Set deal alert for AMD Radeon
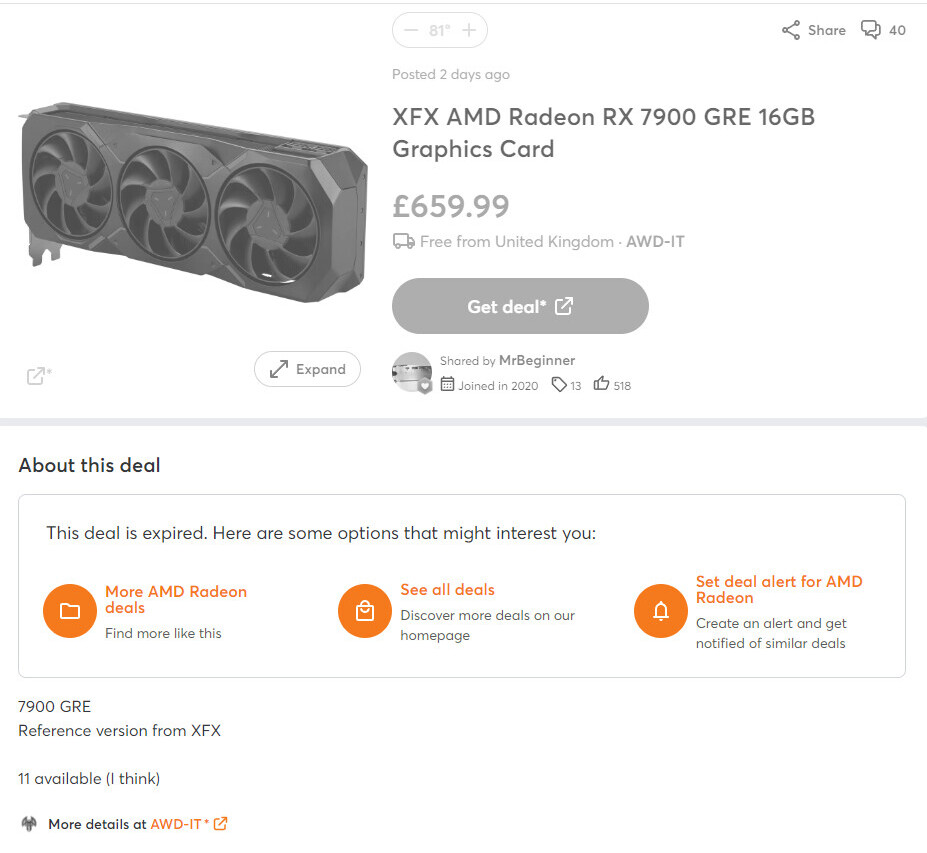This screenshot has width=927, height=853. (x=779, y=589)
